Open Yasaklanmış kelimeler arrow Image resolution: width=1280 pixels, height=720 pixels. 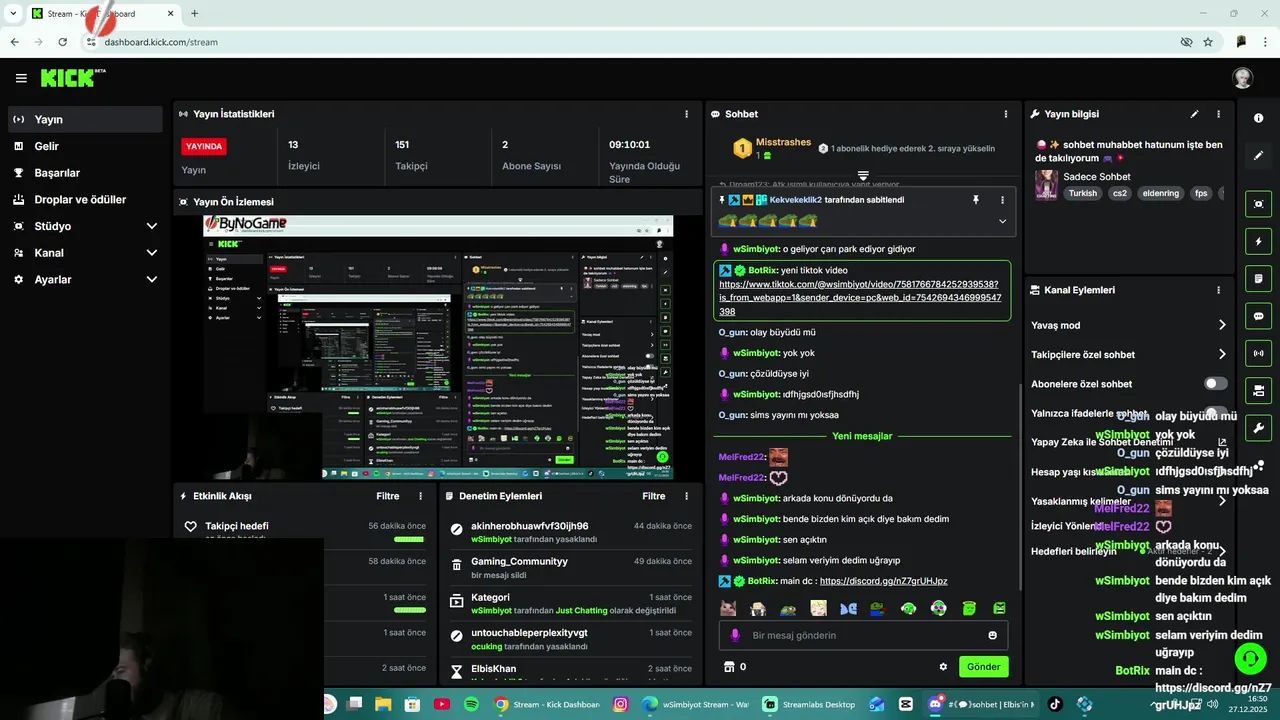[x=1221, y=501]
